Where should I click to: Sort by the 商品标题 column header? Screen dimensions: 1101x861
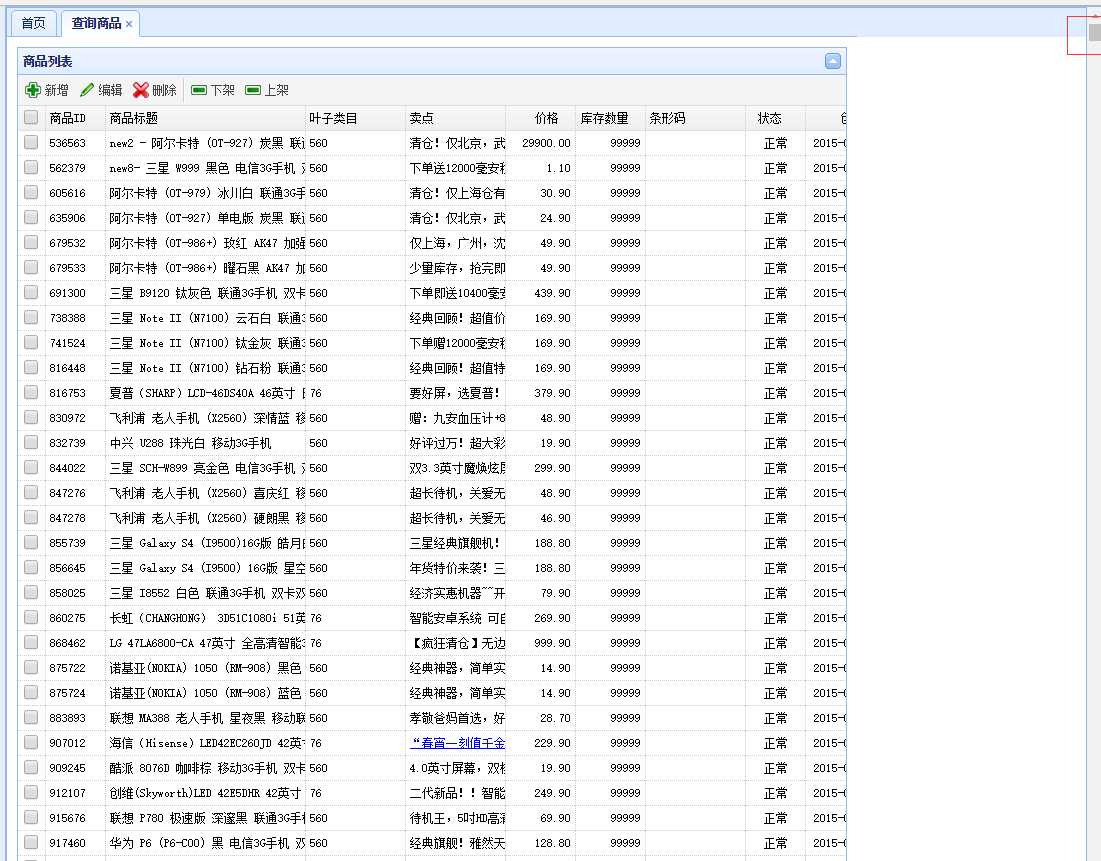205,118
